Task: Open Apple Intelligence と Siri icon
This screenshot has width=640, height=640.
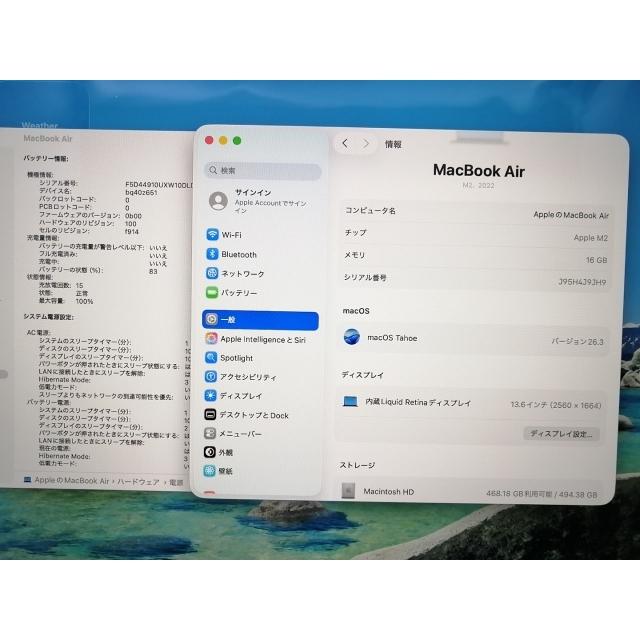Action: click(211, 338)
